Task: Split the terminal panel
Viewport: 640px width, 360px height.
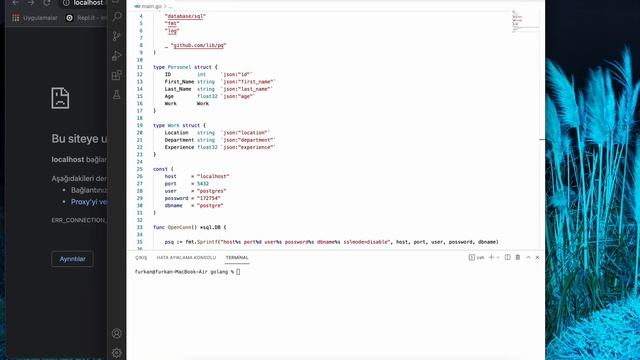Action: point(507,257)
